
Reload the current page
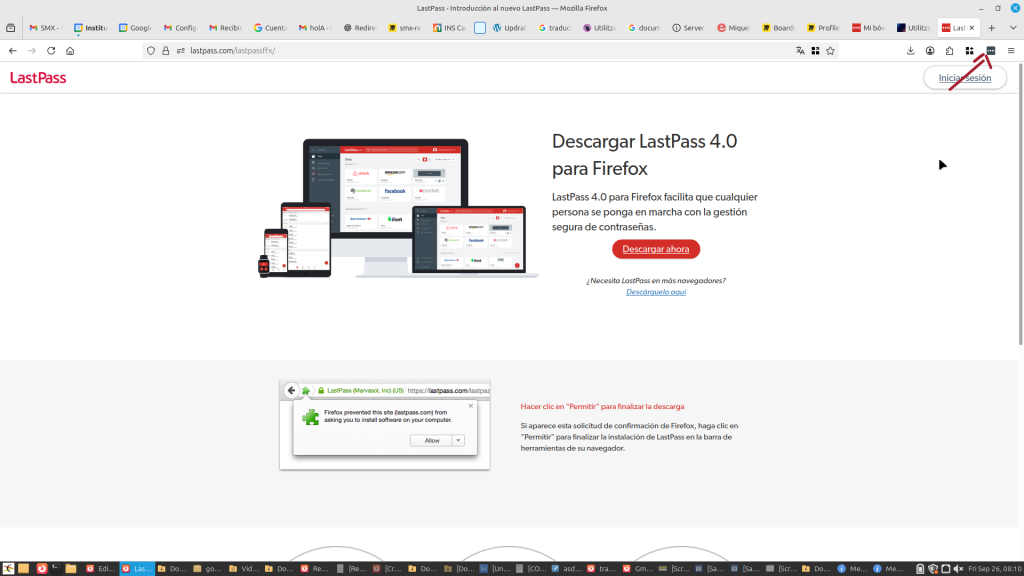51,50
